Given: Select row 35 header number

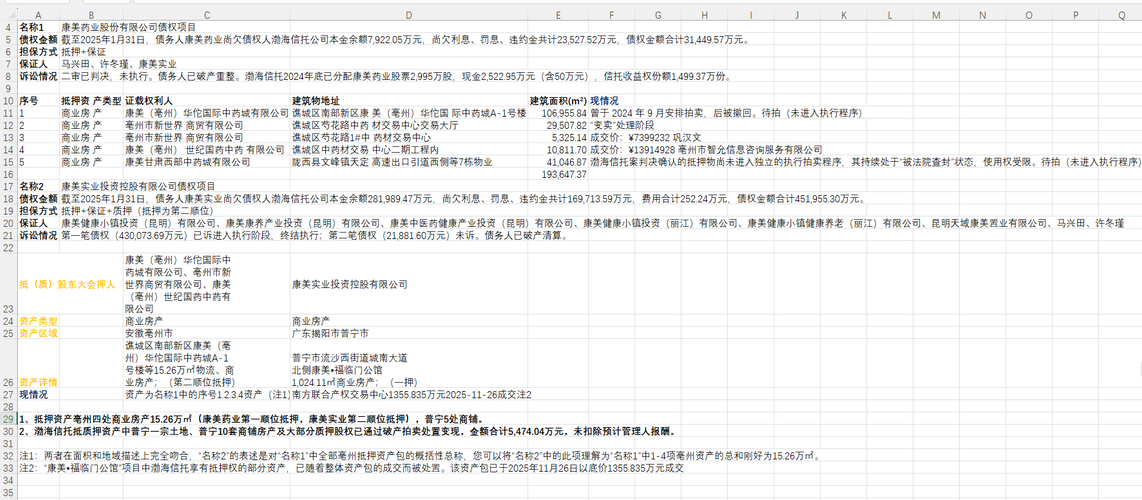Looking at the screenshot, I should pos(9,493).
